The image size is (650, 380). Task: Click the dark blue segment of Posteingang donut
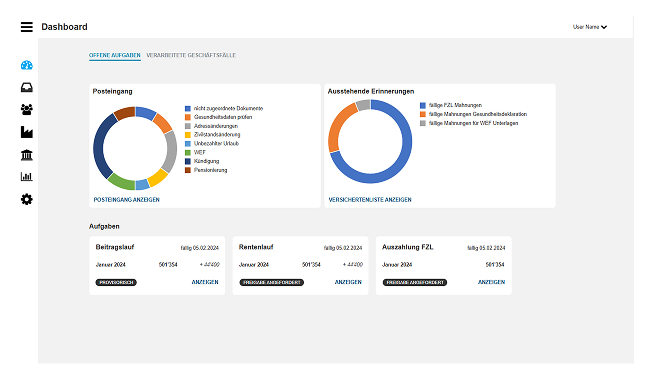pyautogui.click(x=99, y=146)
